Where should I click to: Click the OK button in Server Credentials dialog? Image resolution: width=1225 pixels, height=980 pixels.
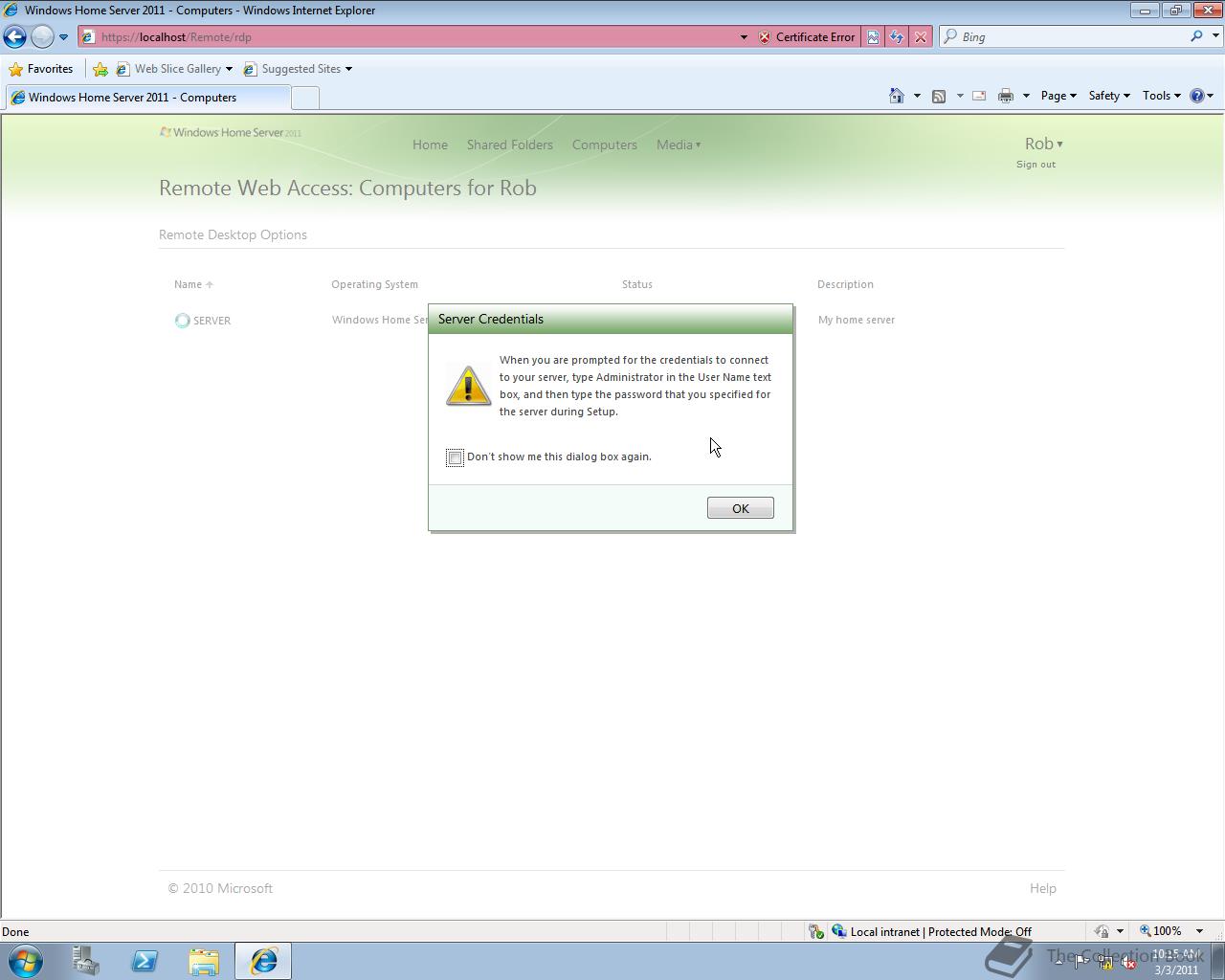tap(740, 508)
